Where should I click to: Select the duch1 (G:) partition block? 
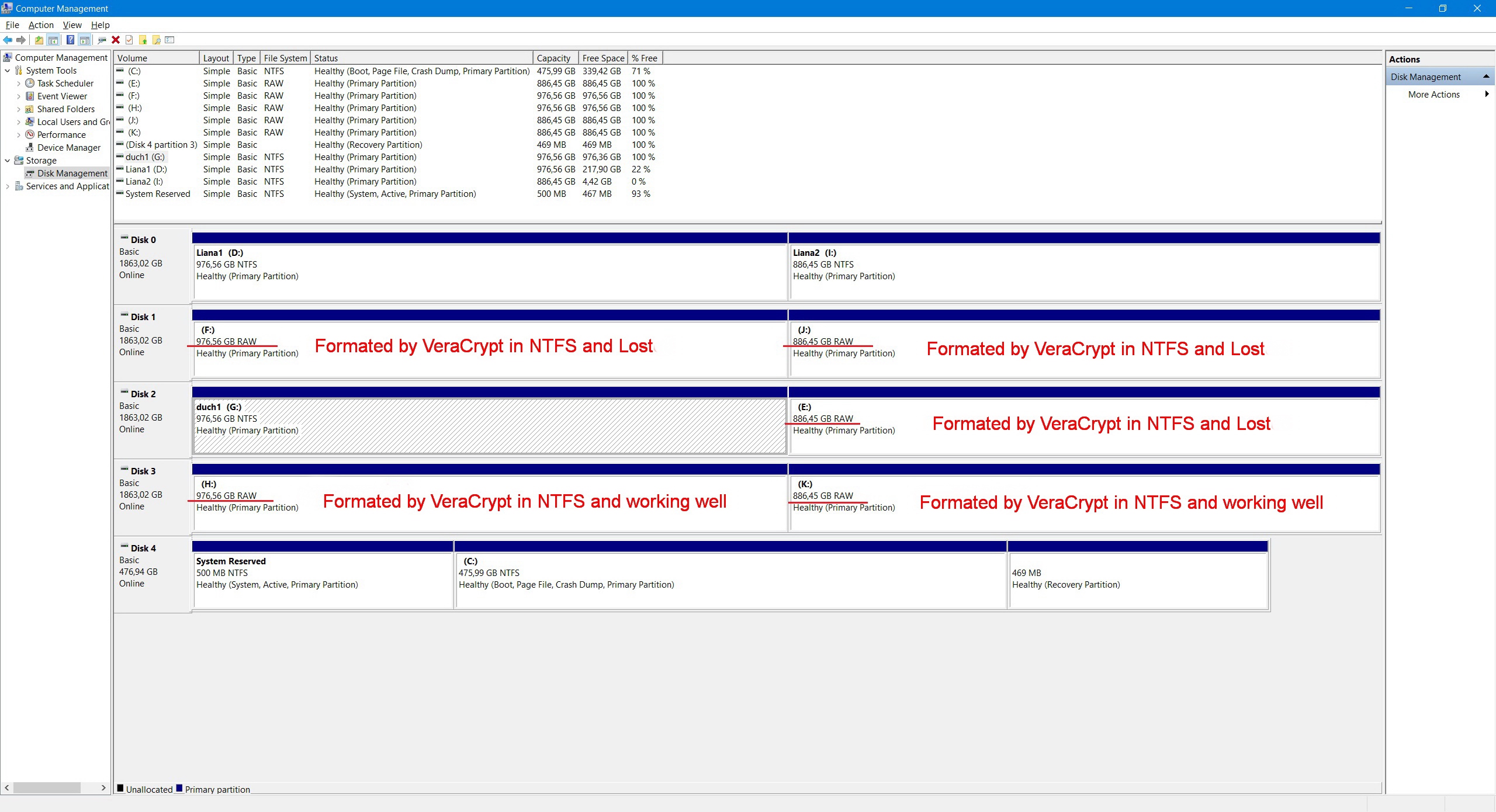[x=490, y=425]
